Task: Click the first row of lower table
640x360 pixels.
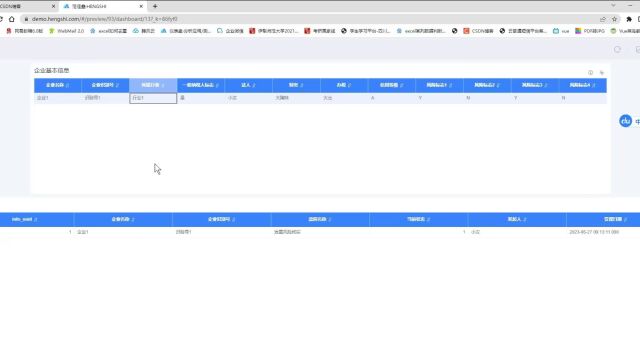Action: [320, 232]
